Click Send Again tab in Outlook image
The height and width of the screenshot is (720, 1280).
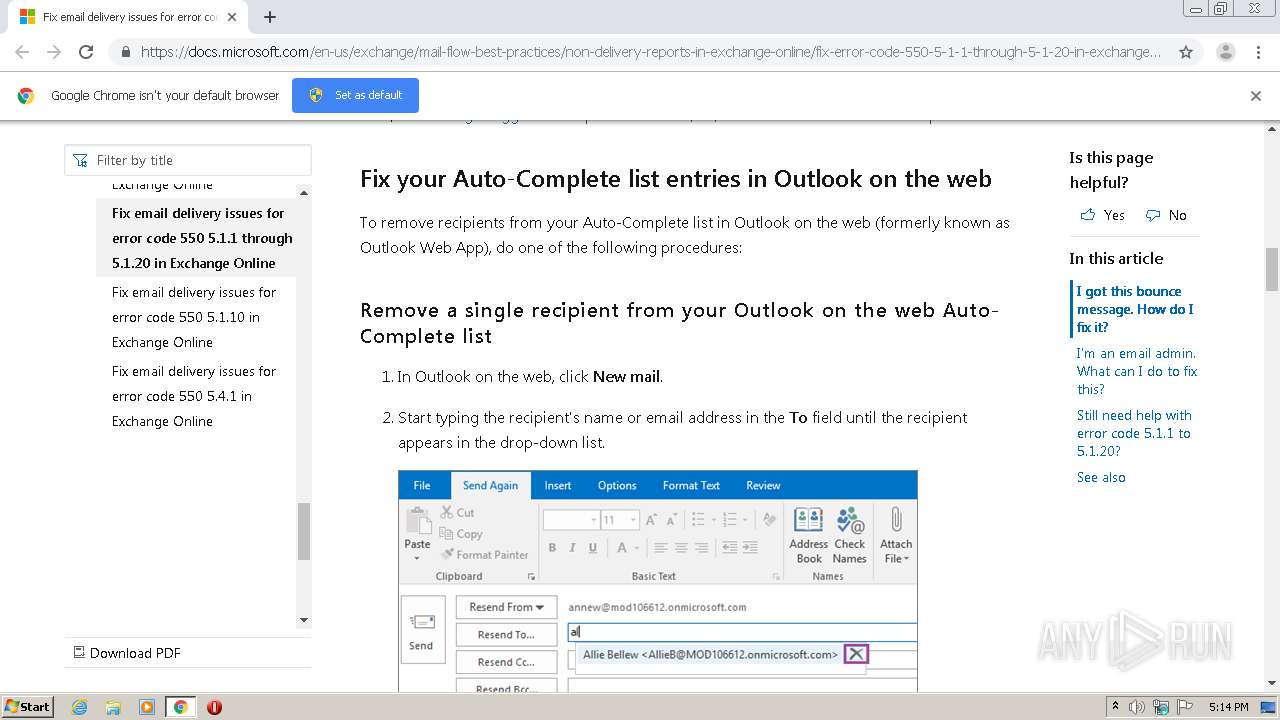pyautogui.click(x=490, y=485)
